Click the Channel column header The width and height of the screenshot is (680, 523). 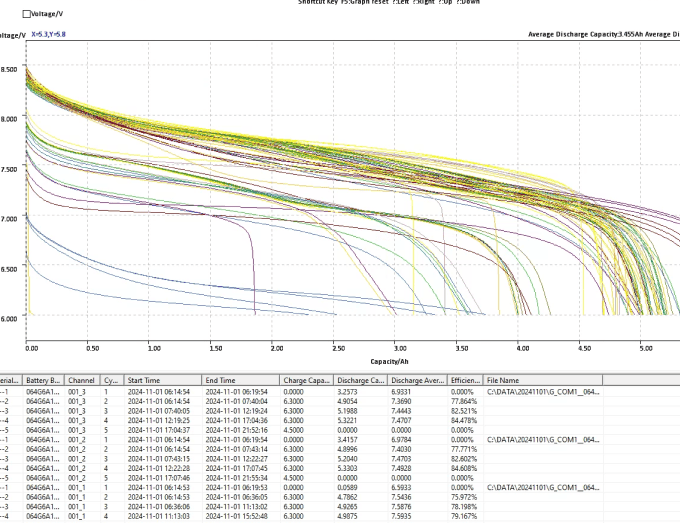pos(82,380)
